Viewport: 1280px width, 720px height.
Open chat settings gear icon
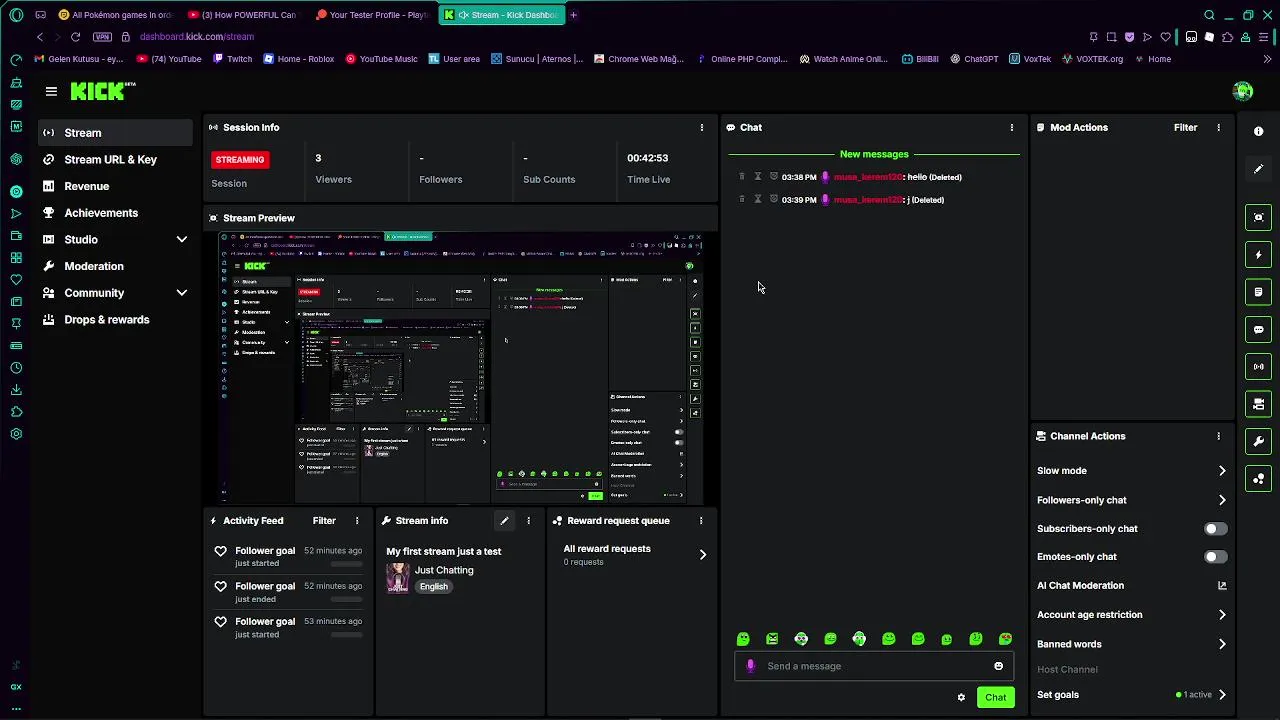tap(961, 698)
